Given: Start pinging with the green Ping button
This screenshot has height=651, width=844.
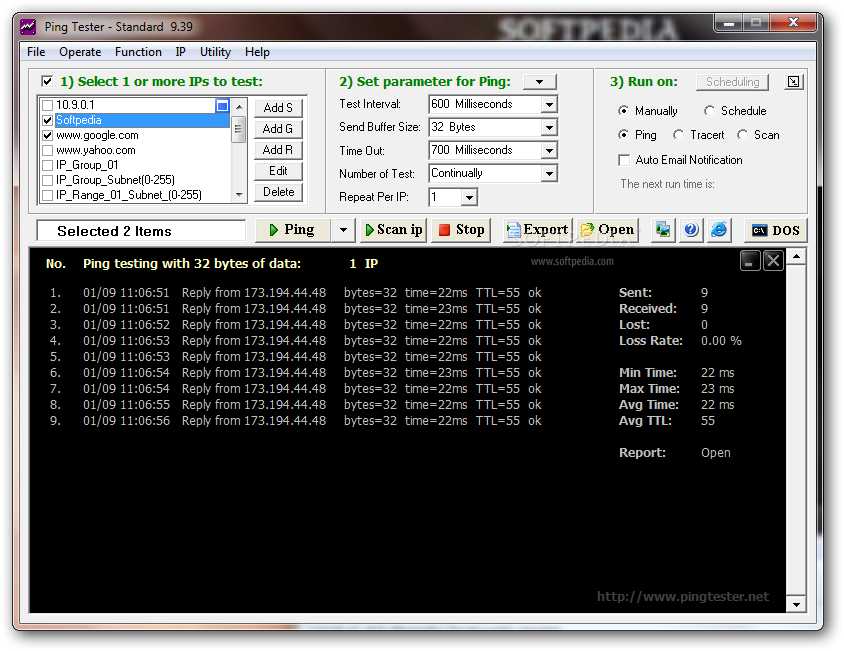Looking at the screenshot, I should pos(292,230).
